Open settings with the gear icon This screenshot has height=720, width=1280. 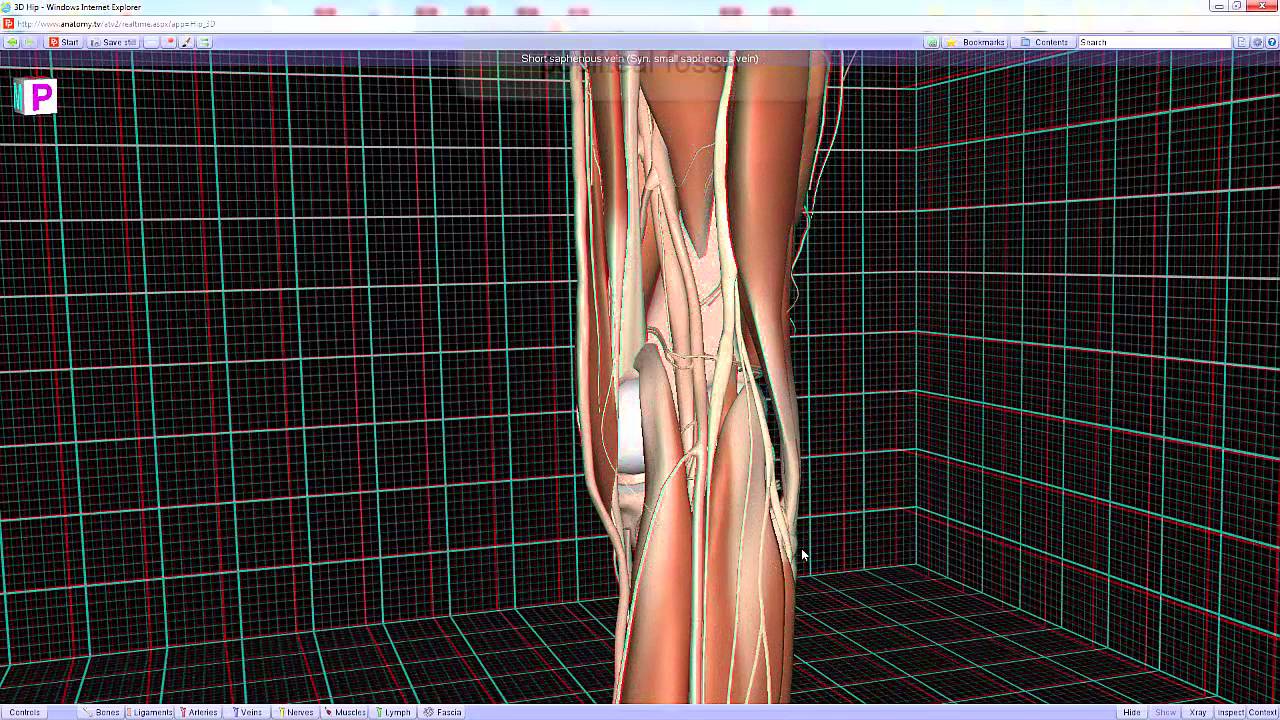pos(1257,42)
